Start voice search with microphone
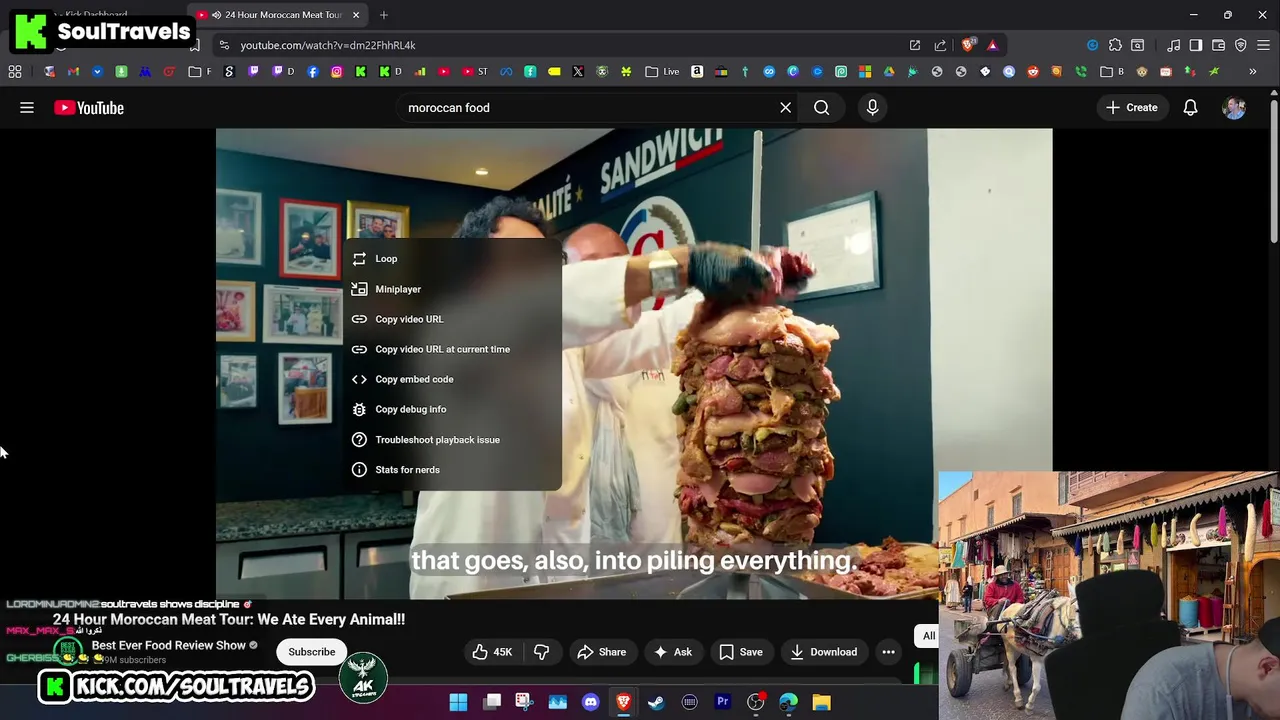1280x720 pixels. click(872, 107)
